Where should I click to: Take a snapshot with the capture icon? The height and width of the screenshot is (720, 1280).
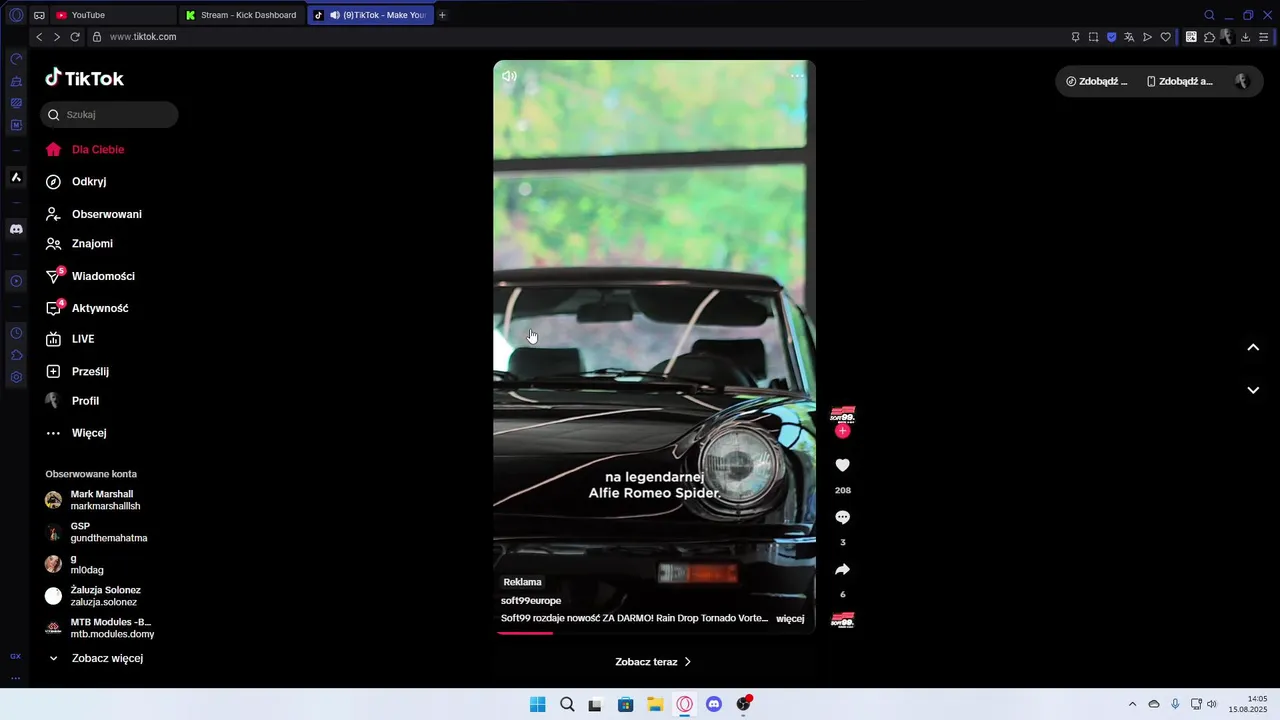pyautogui.click(x=1094, y=37)
